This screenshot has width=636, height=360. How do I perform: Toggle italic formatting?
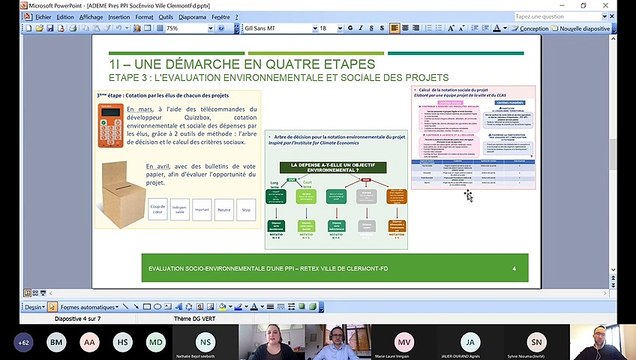coord(361,28)
